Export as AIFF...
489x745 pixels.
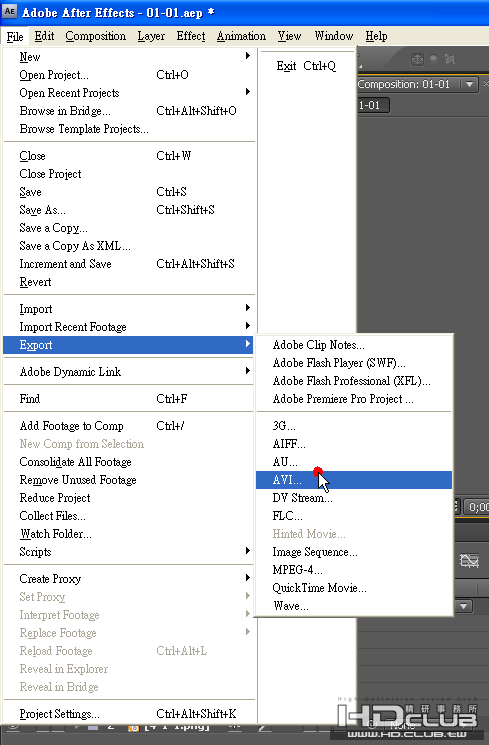(x=354, y=444)
